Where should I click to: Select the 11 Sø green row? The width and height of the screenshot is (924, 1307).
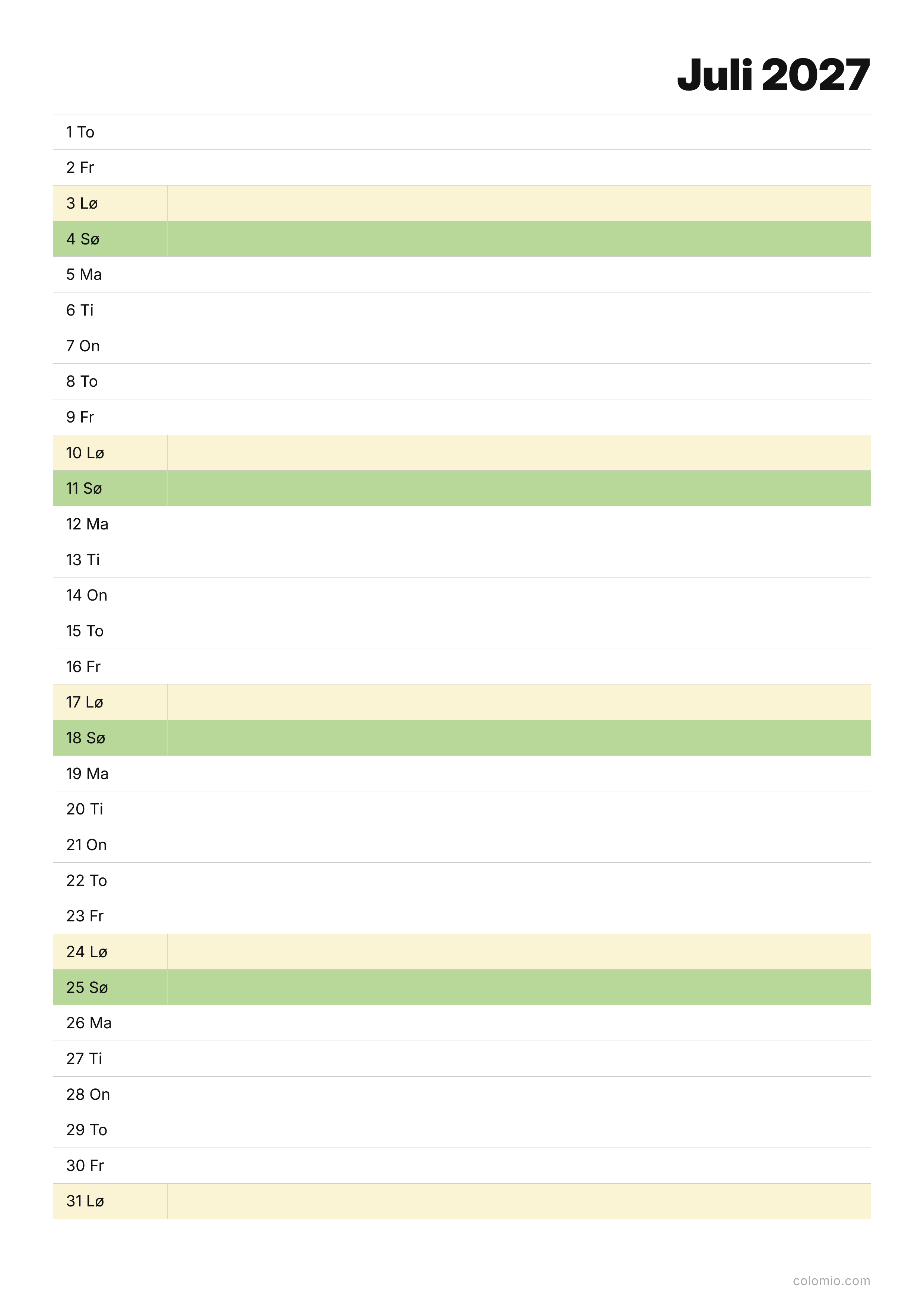point(461,488)
